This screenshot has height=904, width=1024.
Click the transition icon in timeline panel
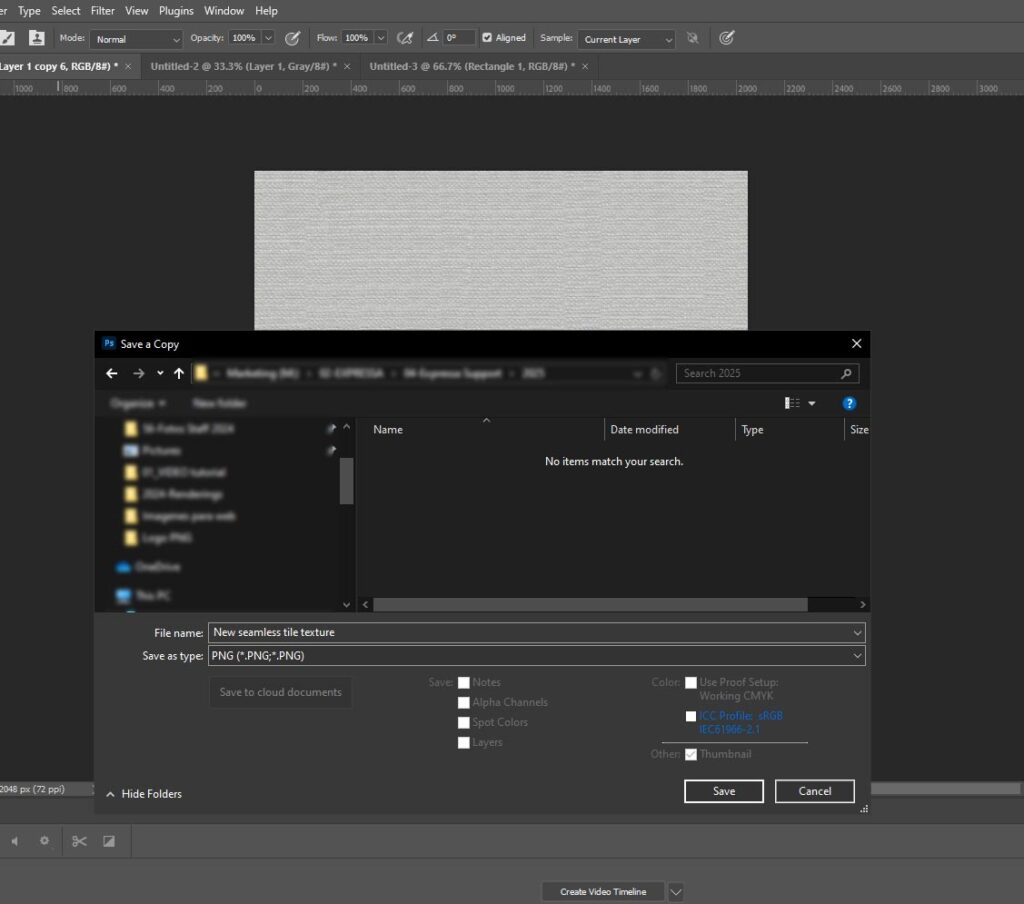click(109, 841)
